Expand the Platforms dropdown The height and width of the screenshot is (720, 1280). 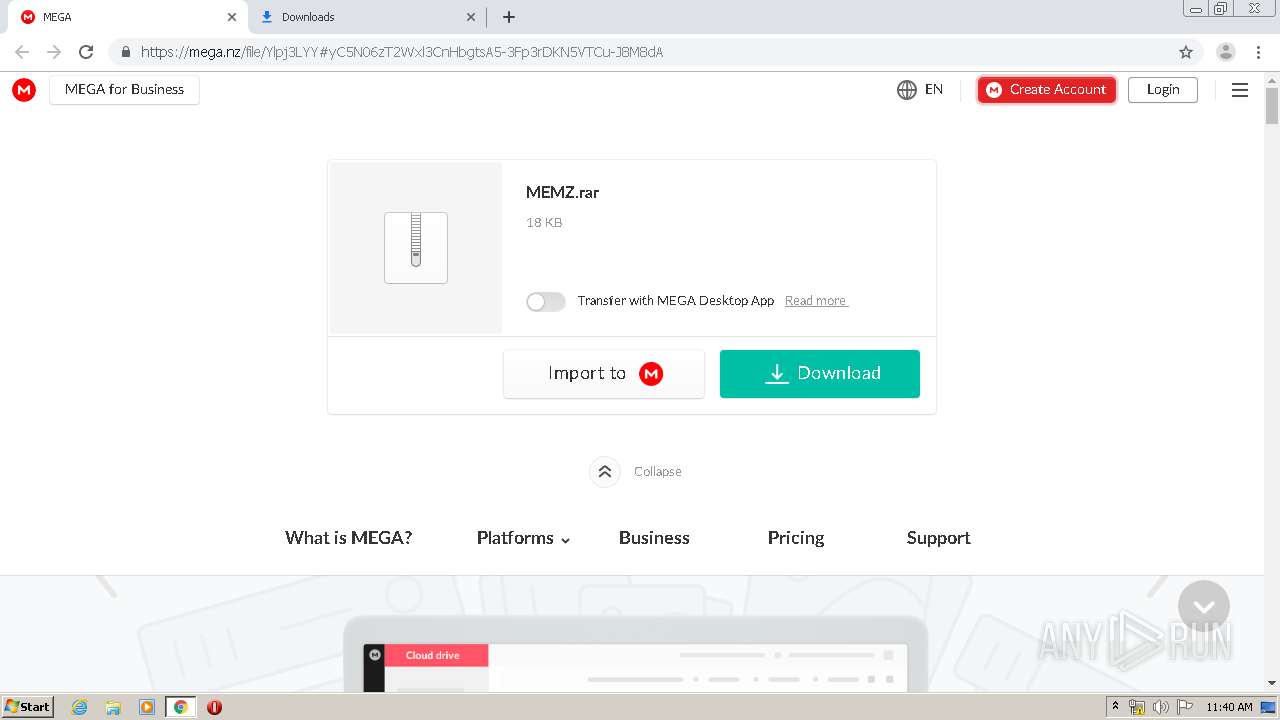(x=523, y=538)
